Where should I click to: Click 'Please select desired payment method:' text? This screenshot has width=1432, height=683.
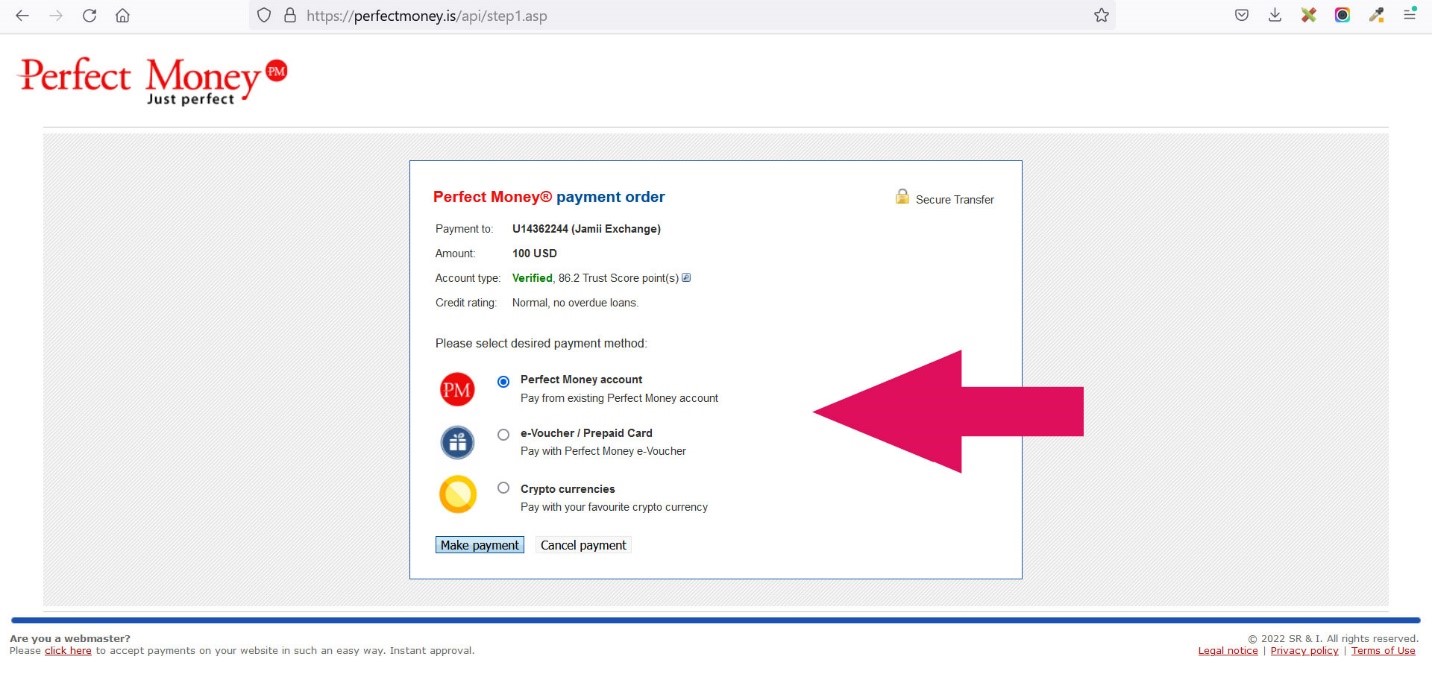tap(541, 343)
